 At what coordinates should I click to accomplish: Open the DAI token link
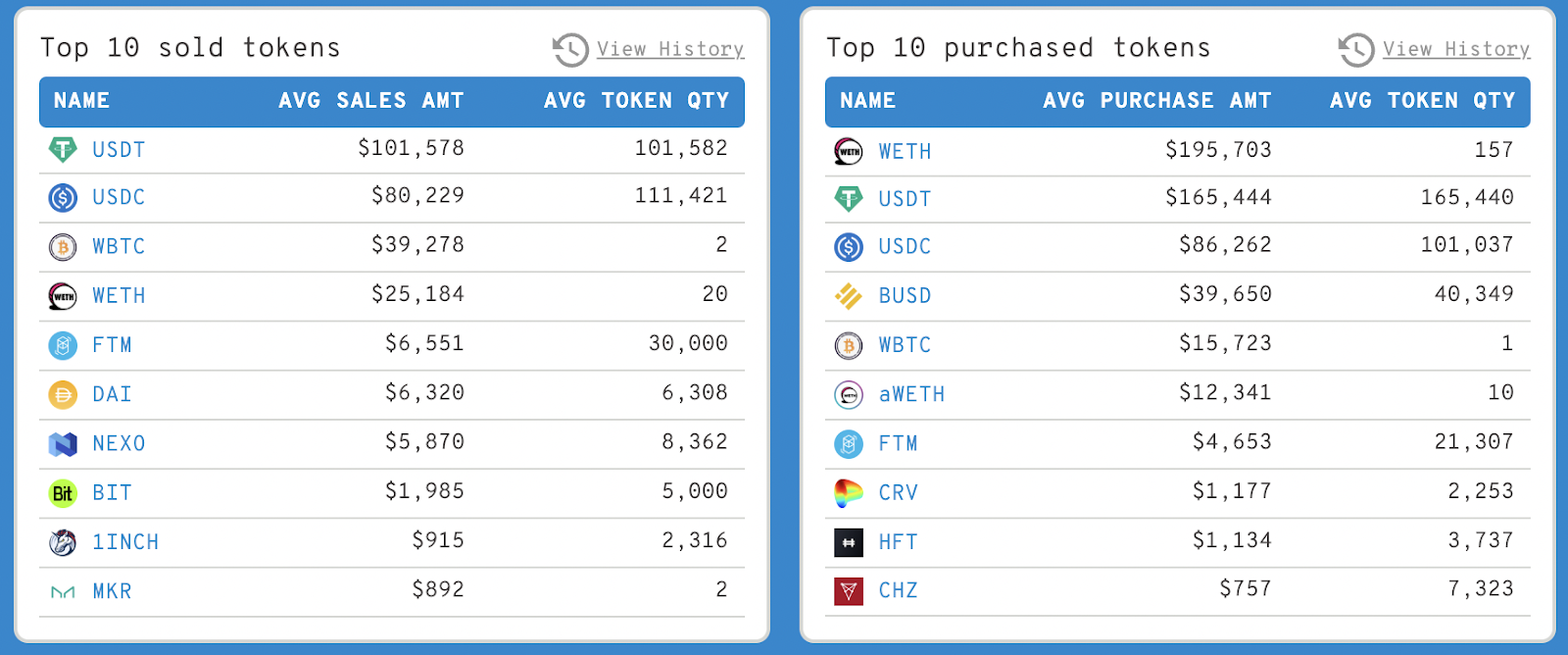(112, 394)
